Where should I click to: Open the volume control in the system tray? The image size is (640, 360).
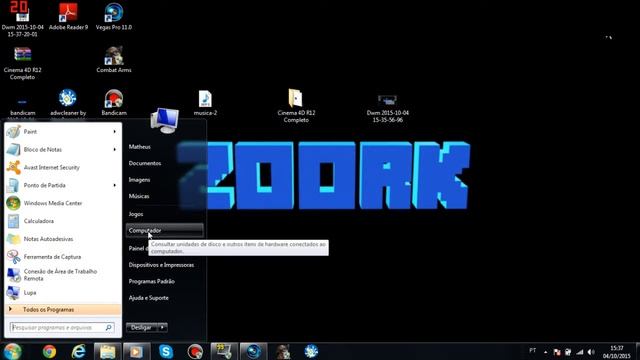pos(591,352)
